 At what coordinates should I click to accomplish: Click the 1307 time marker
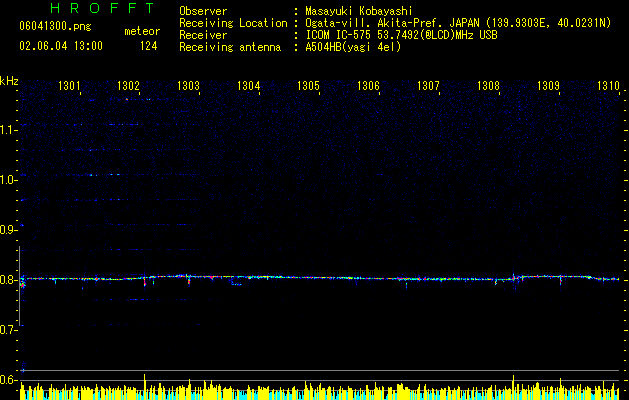428,86
